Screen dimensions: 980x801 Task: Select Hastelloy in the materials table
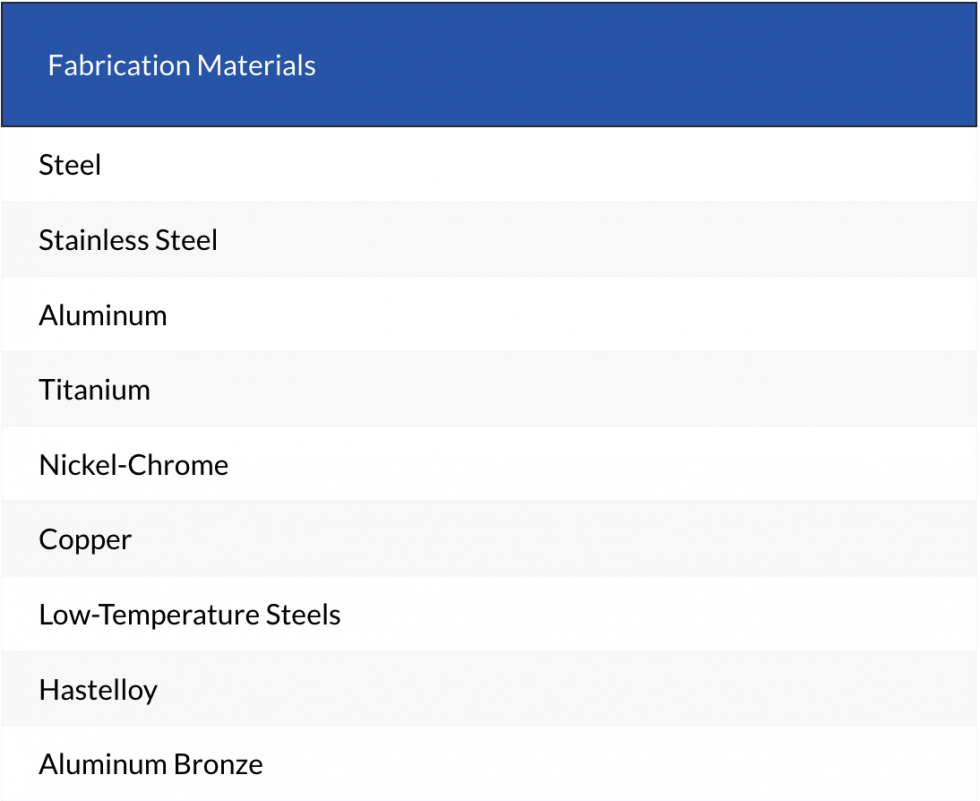point(489,690)
